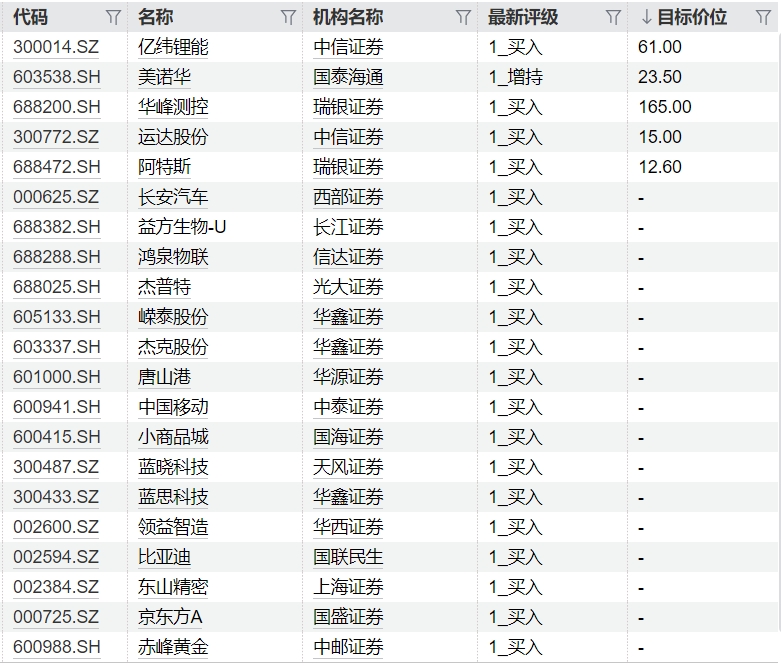Open filter for 机构名称 column
Image resolution: width=781 pixels, height=666 pixels.
click(x=463, y=17)
